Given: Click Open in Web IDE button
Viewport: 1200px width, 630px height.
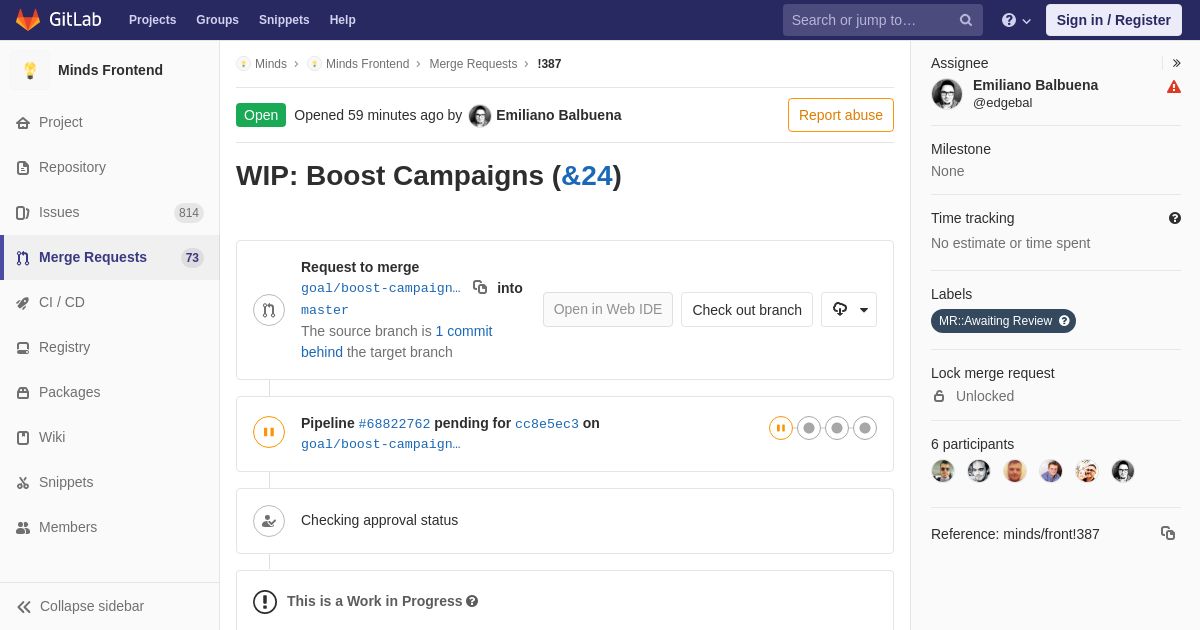Looking at the screenshot, I should (608, 310).
